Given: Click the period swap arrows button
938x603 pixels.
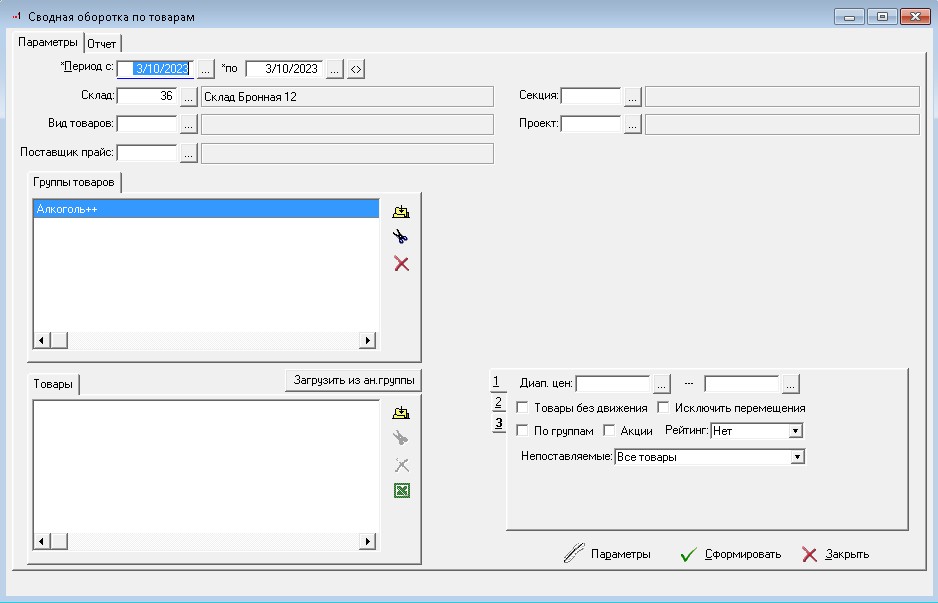Looking at the screenshot, I should [356, 69].
